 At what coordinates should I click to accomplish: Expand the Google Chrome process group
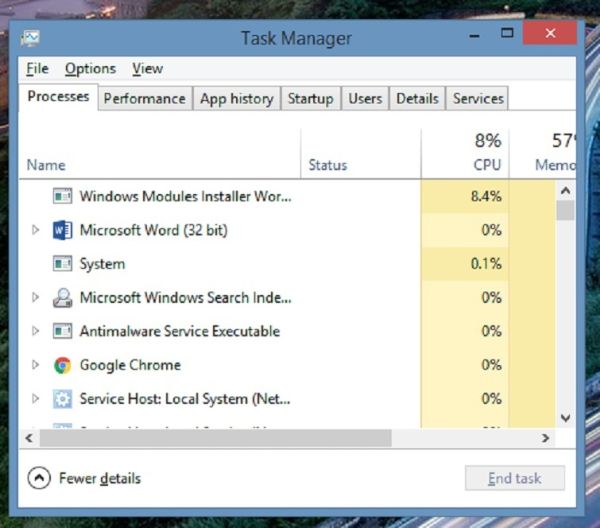tap(36, 365)
